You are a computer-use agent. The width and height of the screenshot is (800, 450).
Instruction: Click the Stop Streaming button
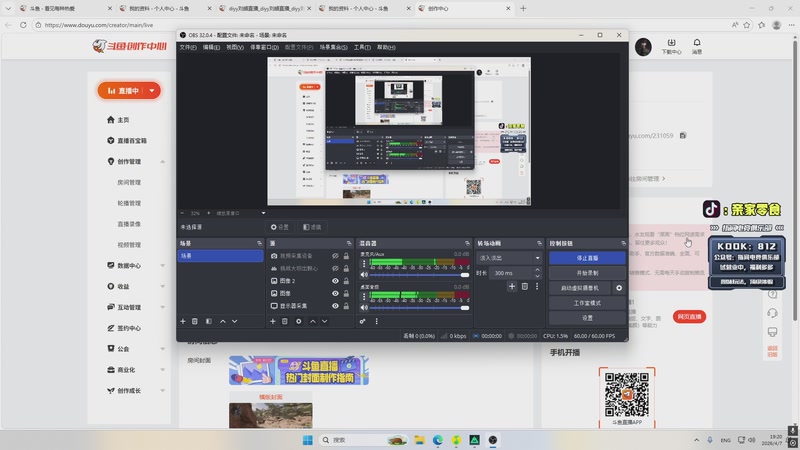(x=587, y=258)
